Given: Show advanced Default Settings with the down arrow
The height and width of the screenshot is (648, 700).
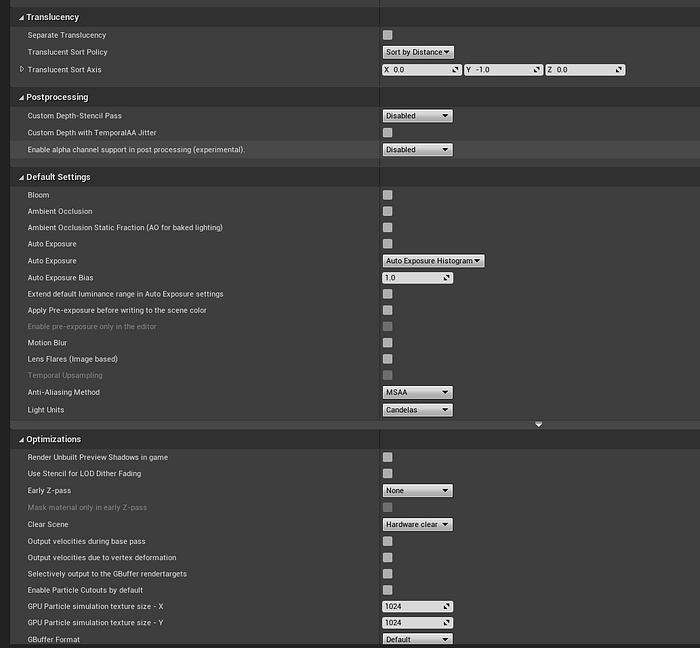Looking at the screenshot, I should coord(538,424).
